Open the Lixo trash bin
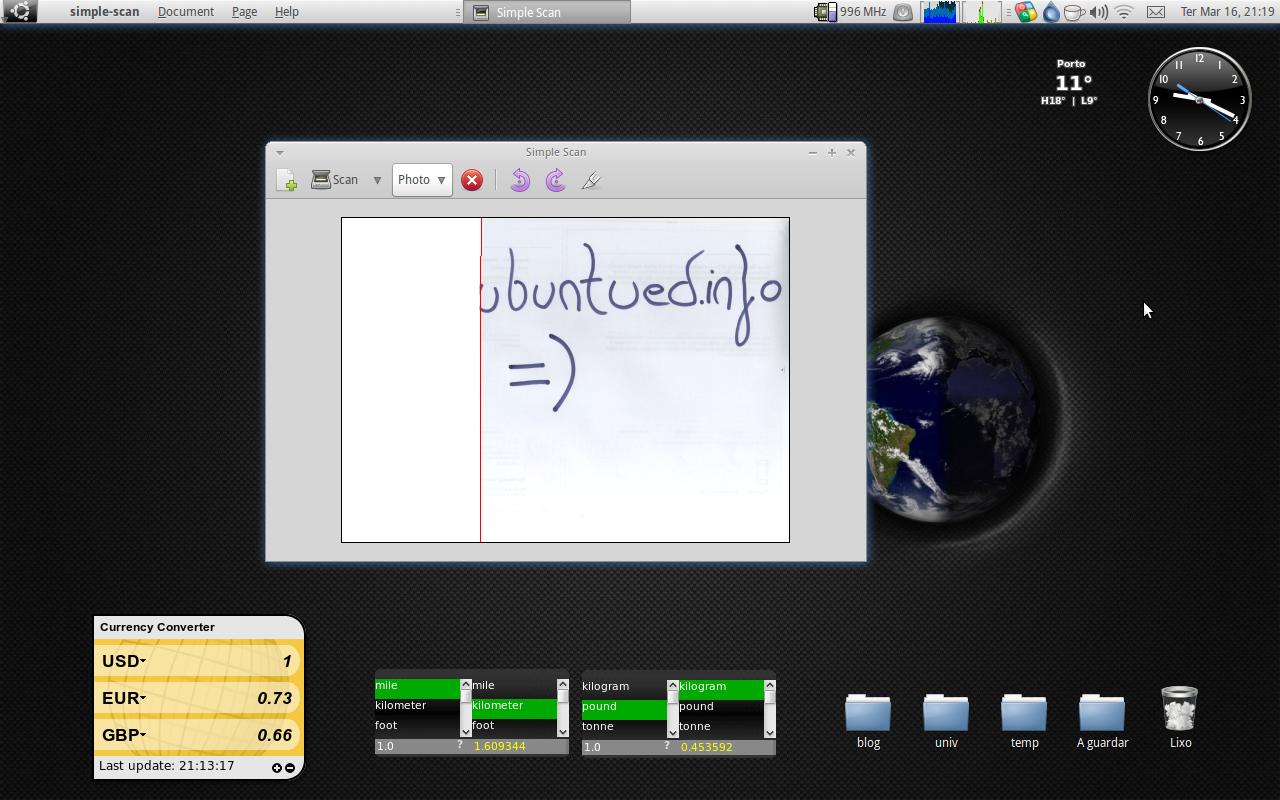 1180,718
